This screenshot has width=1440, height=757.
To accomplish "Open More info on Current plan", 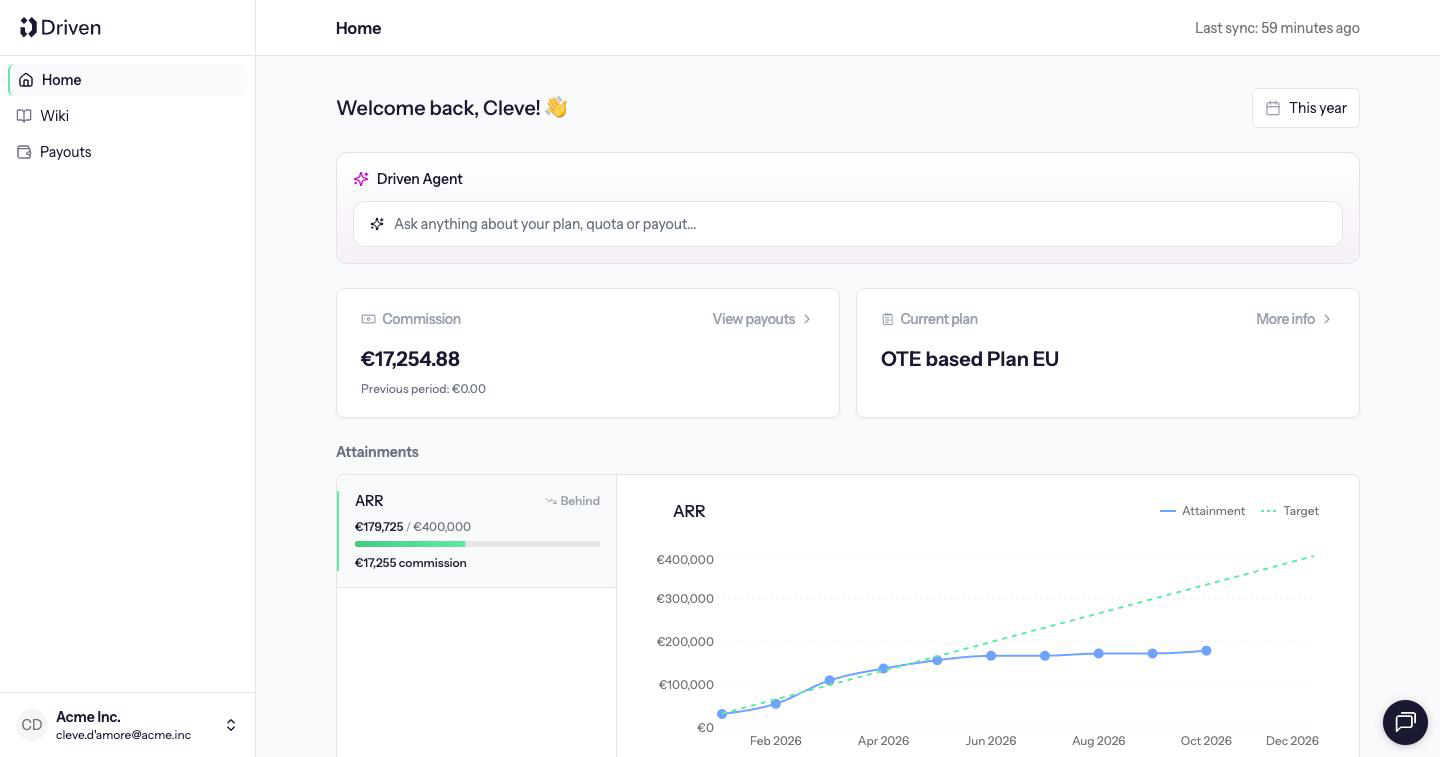I will coord(1294,319).
